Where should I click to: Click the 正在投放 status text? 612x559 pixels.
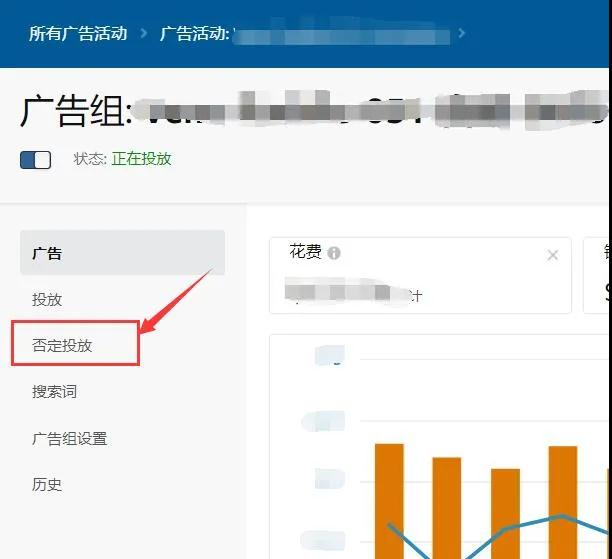coord(142,159)
